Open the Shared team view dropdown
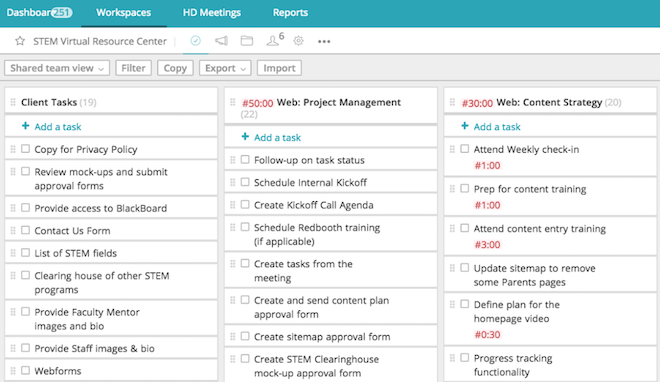660x382 pixels. (x=57, y=68)
